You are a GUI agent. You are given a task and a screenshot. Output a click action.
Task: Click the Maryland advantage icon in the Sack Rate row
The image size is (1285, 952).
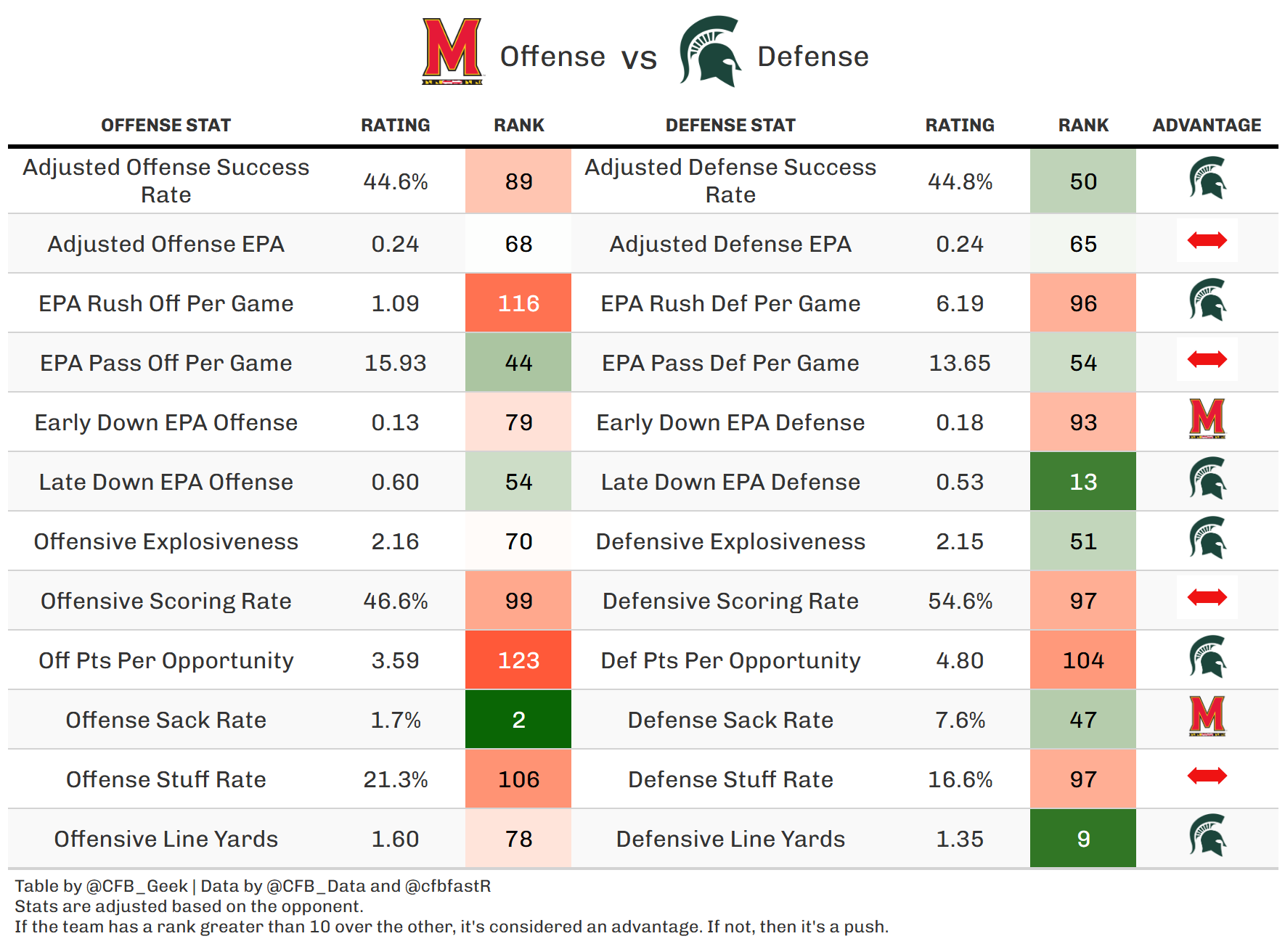pyautogui.click(x=1207, y=716)
